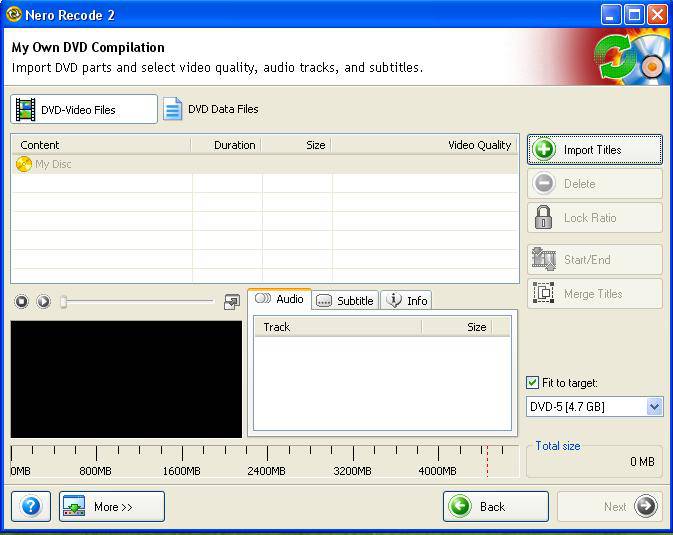Click the green plus Import Titles icon
Image resolution: width=673 pixels, height=535 pixels.
pos(544,150)
